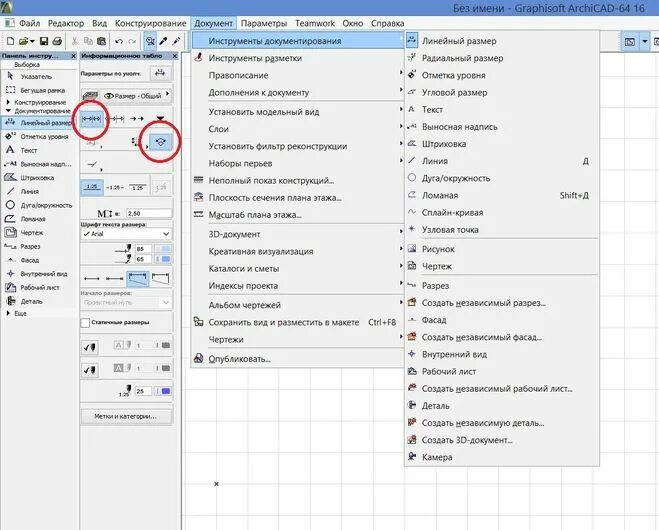Screen dimensions: 659x530
Task: Open the Размер - Общий layer dropdown
Action: click(x=168, y=95)
